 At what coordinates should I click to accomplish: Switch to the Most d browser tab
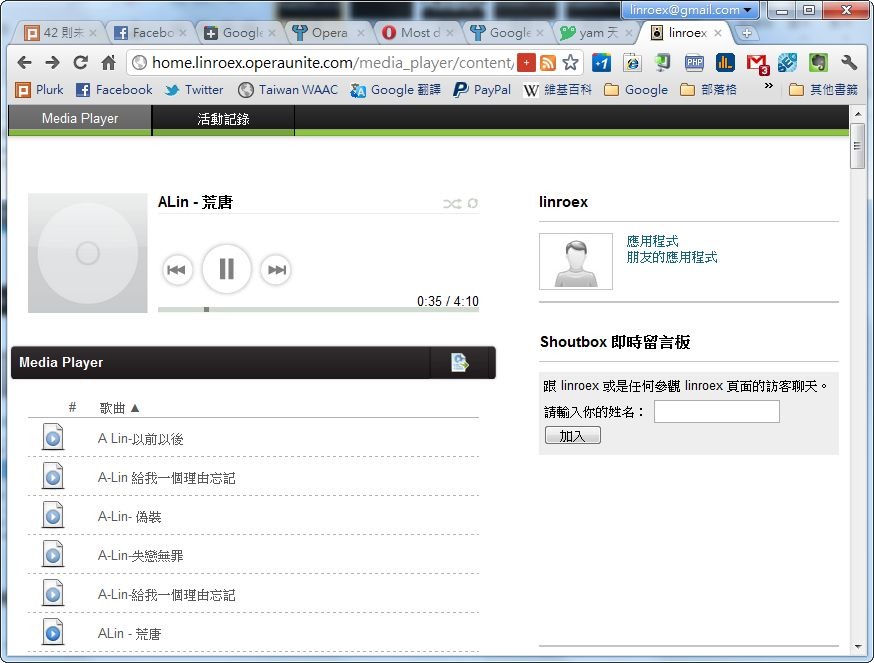[418, 33]
